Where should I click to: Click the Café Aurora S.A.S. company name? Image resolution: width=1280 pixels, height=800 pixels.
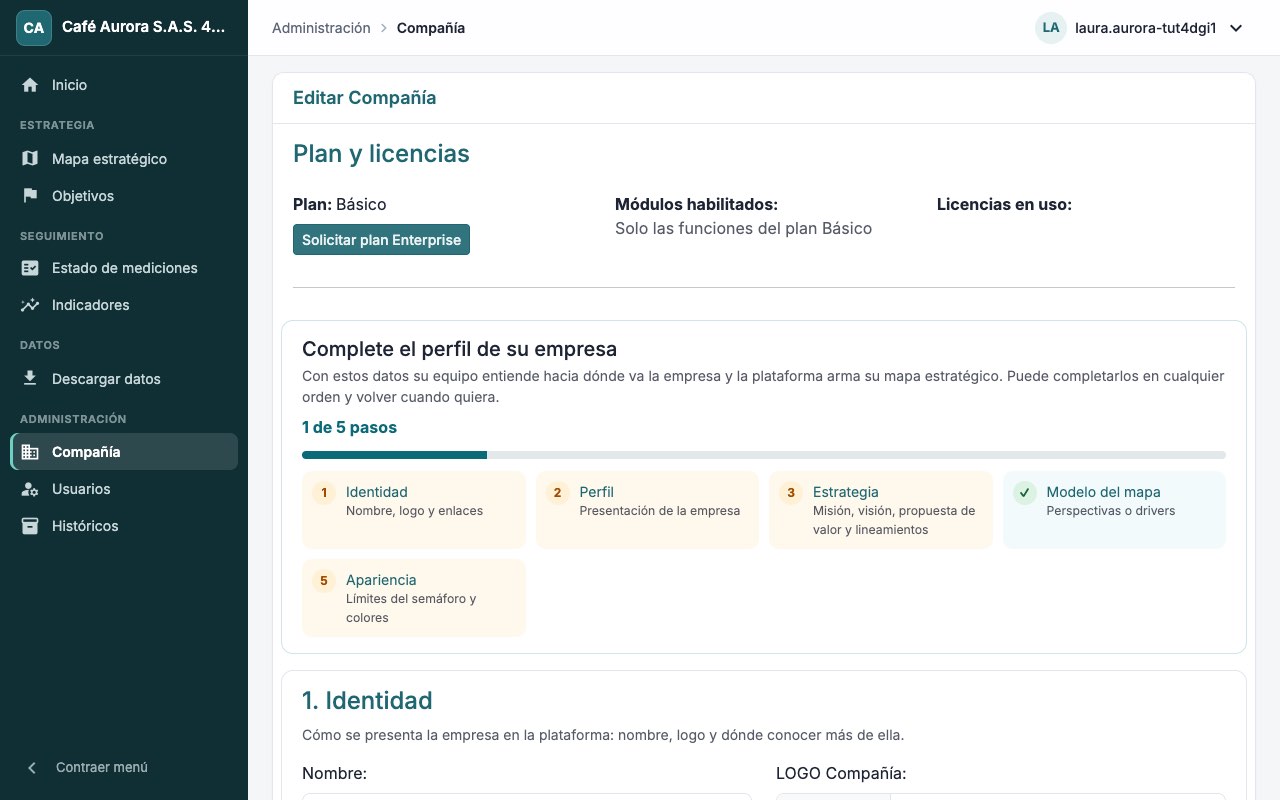tap(144, 28)
